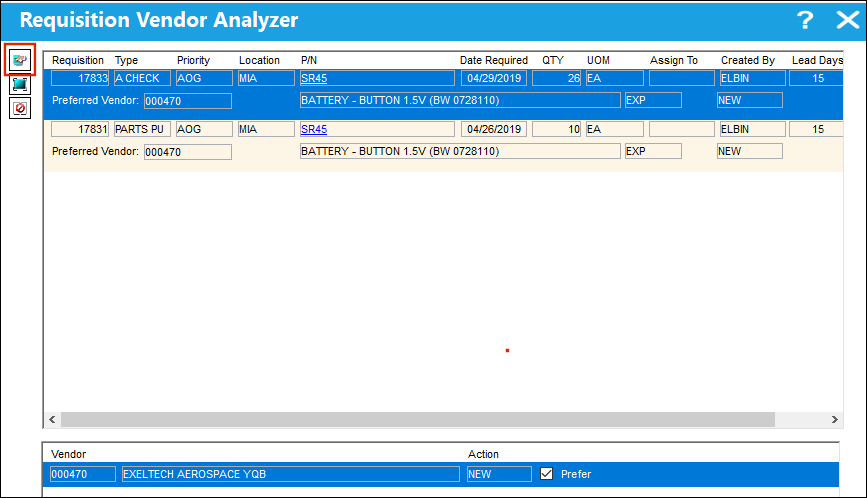867x498 pixels.
Task: Click the NEW status field in row 17833
Action: tap(750, 100)
